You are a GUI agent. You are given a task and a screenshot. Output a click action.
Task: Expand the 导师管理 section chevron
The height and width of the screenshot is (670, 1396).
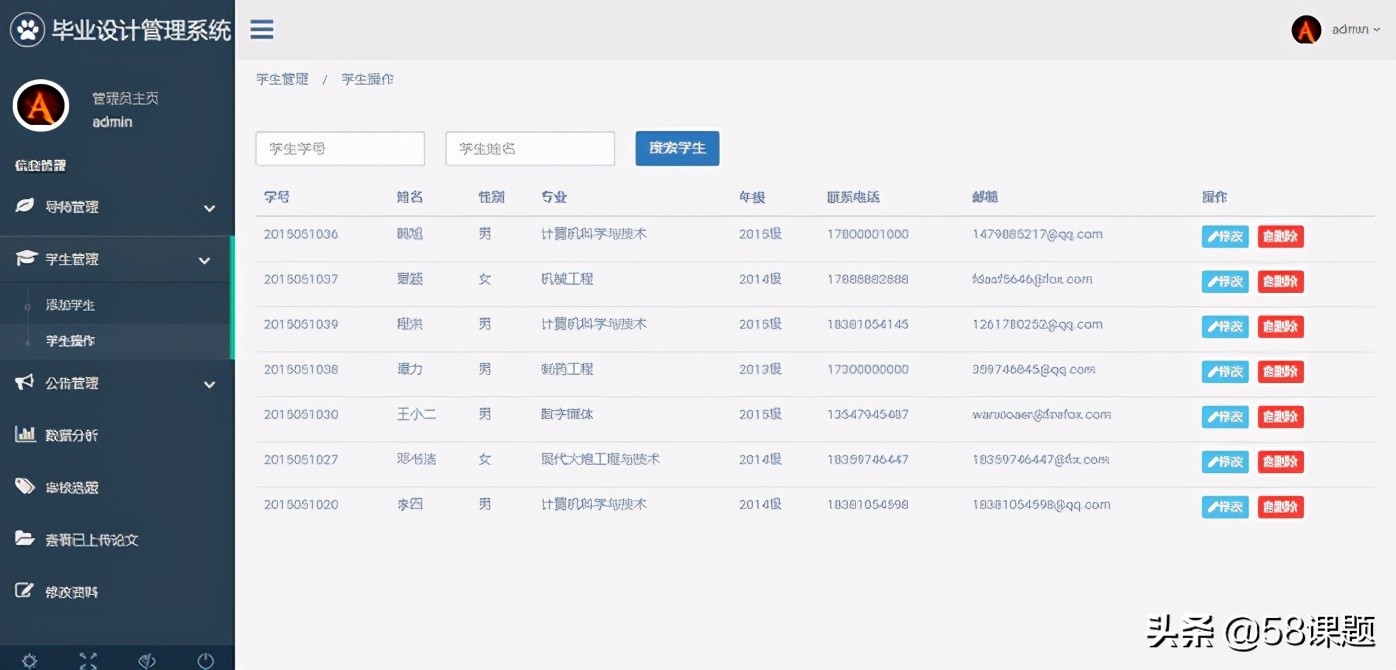[210, 209]
